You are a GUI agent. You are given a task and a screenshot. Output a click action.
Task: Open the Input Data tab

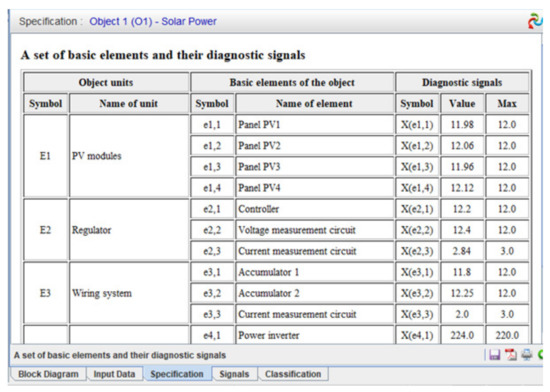[114, 374]
